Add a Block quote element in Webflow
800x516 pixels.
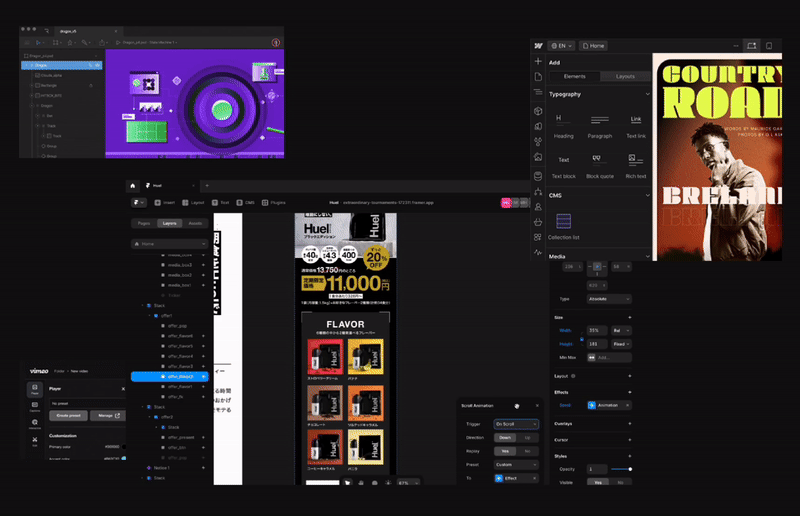pyautogui.click(x=600, y=166)
